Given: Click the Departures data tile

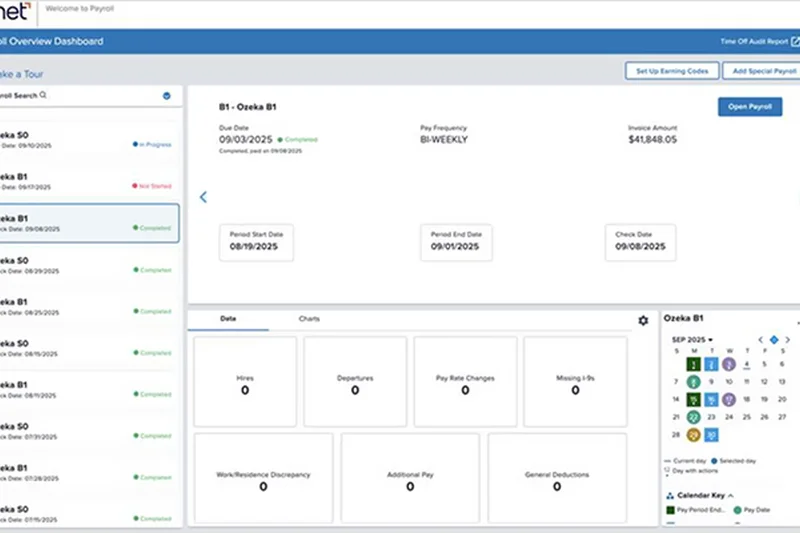Looking at the screenshot, I should 355,382.
